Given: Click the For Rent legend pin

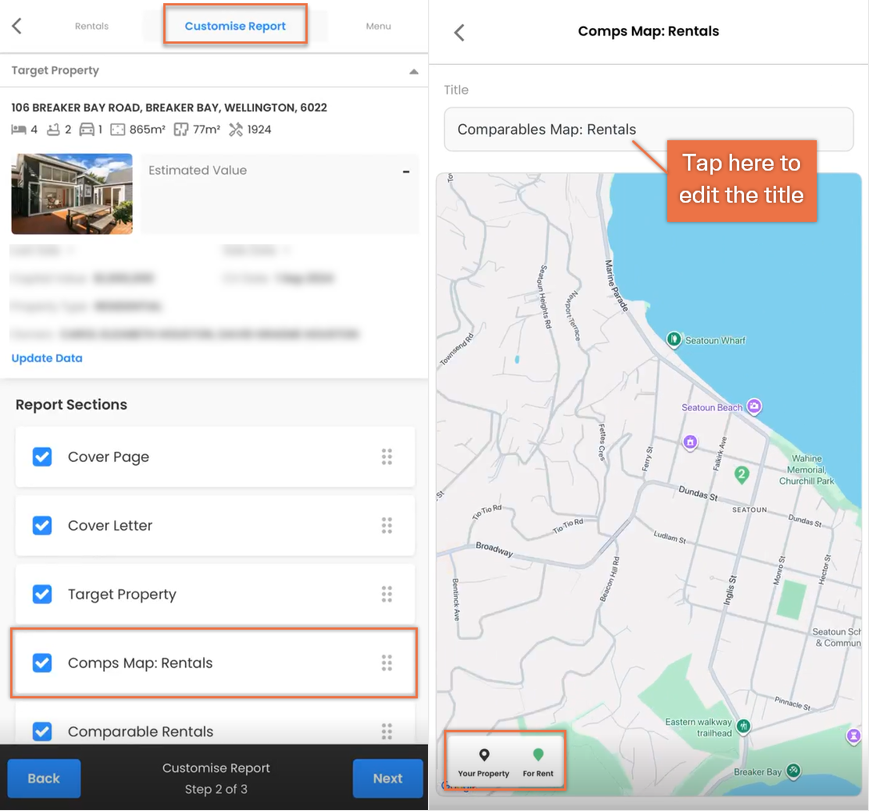Looking at the screenshot, I should [x=538, y=754].
